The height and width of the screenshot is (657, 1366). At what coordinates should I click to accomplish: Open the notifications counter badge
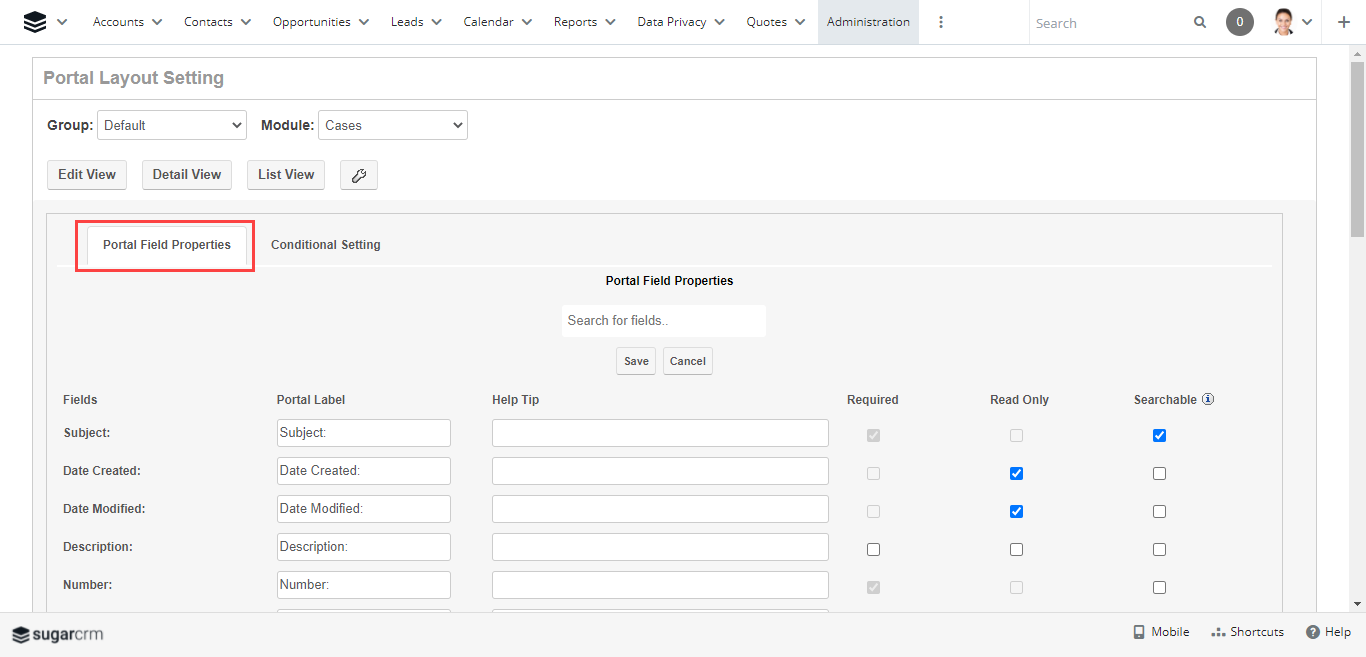(x=1239, y=22)
